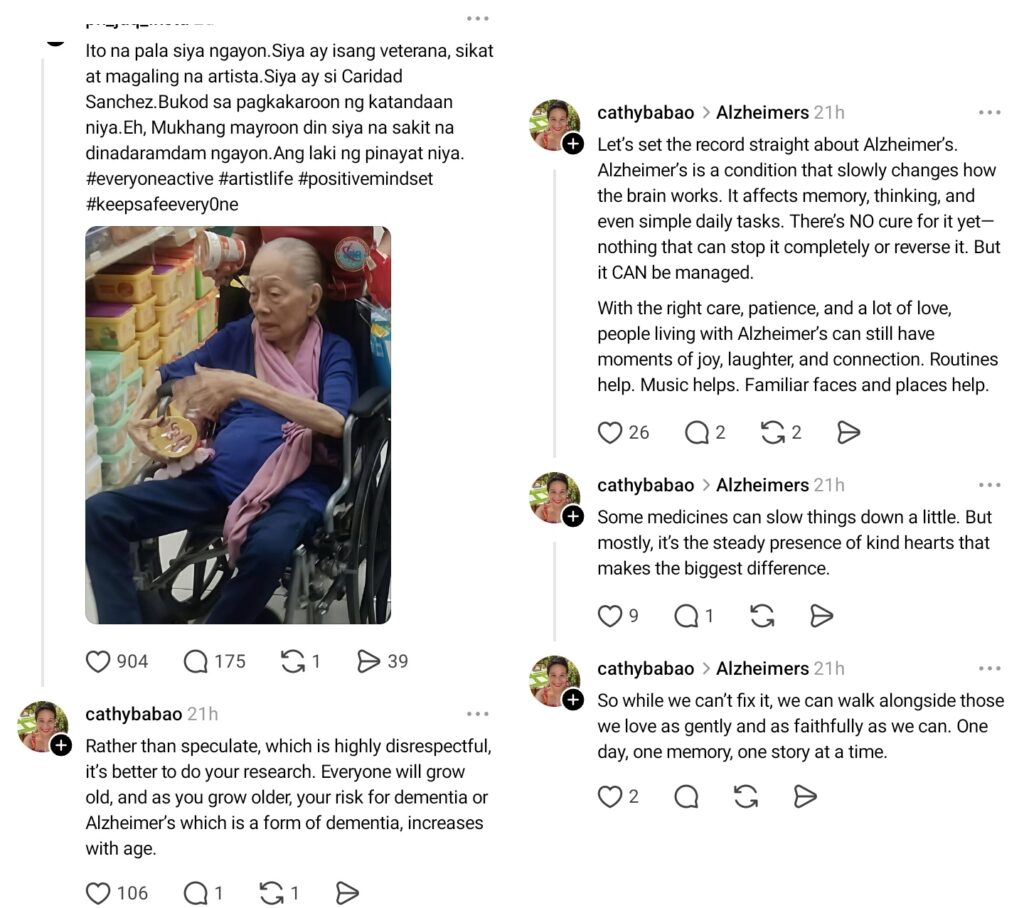Like the Alzheimer's post with 26 likes
This screenshot has width=1024, height=908.
pos(610,432)
